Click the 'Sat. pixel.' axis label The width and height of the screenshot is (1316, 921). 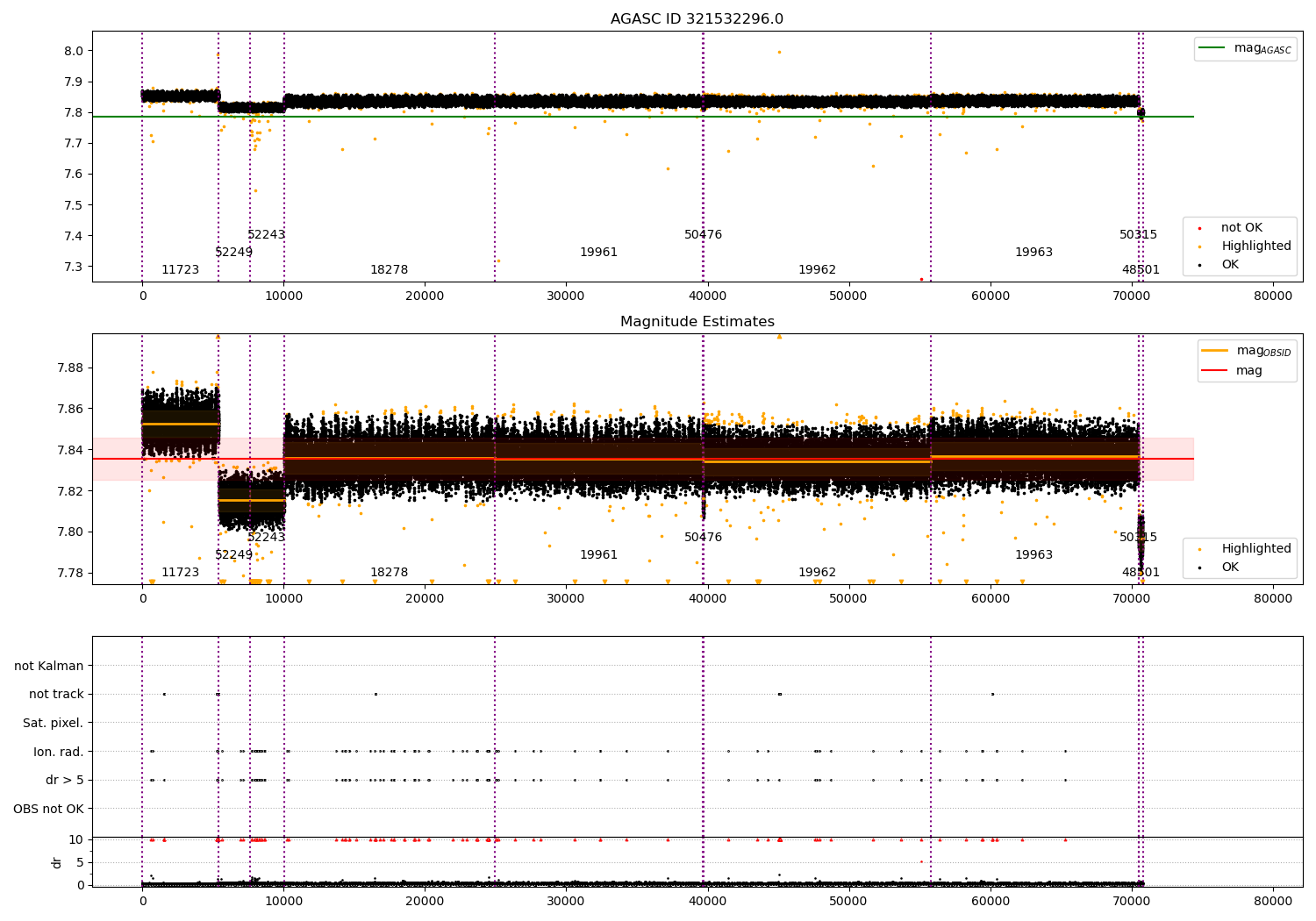point(54,724)
